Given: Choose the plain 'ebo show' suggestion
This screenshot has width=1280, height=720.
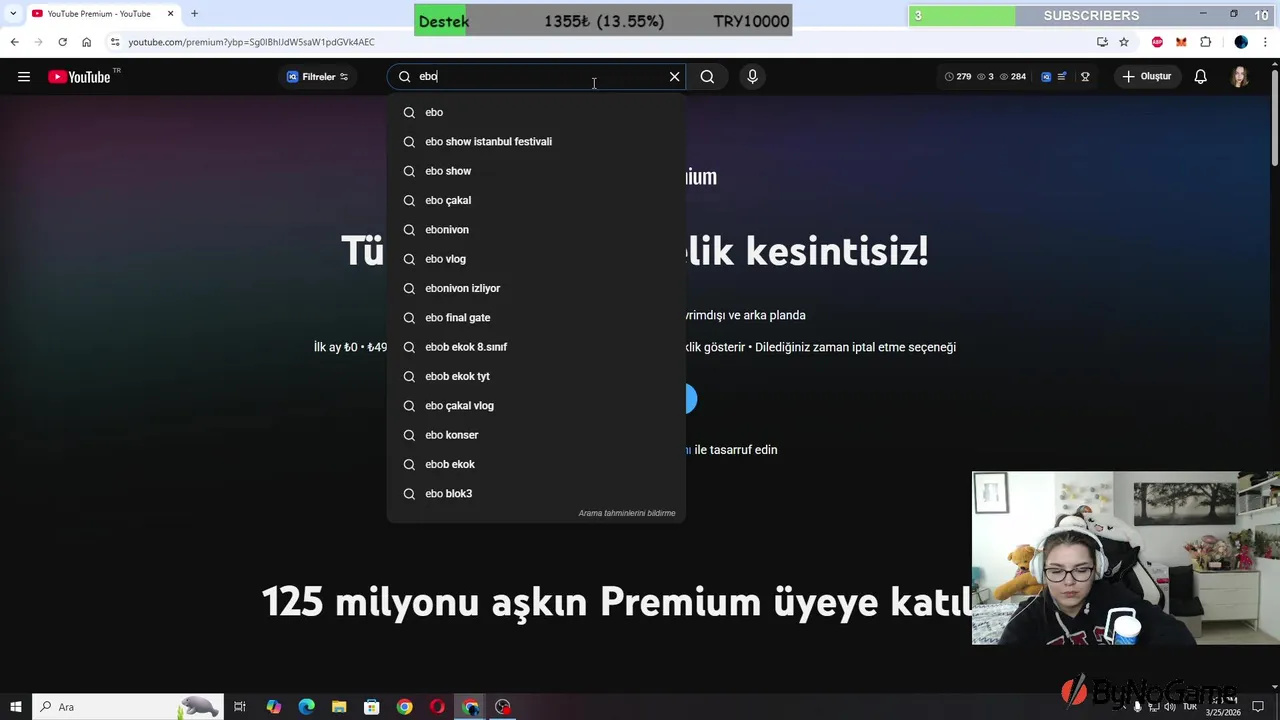Looking at the screenshot, I should (536, 171).
